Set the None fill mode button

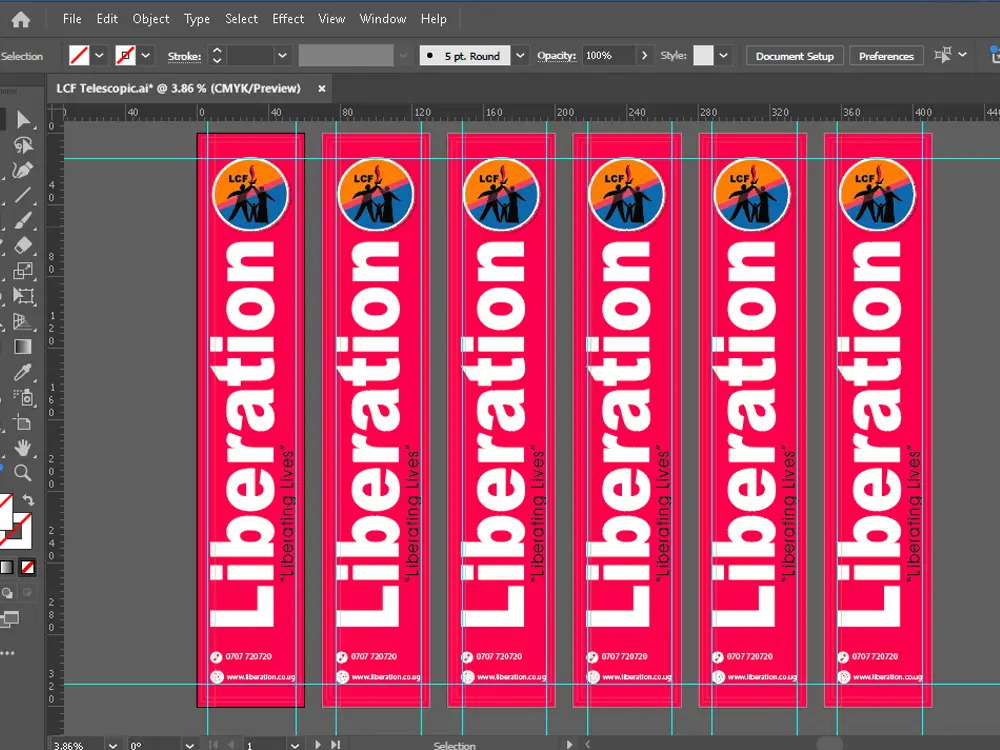point(27,567)
